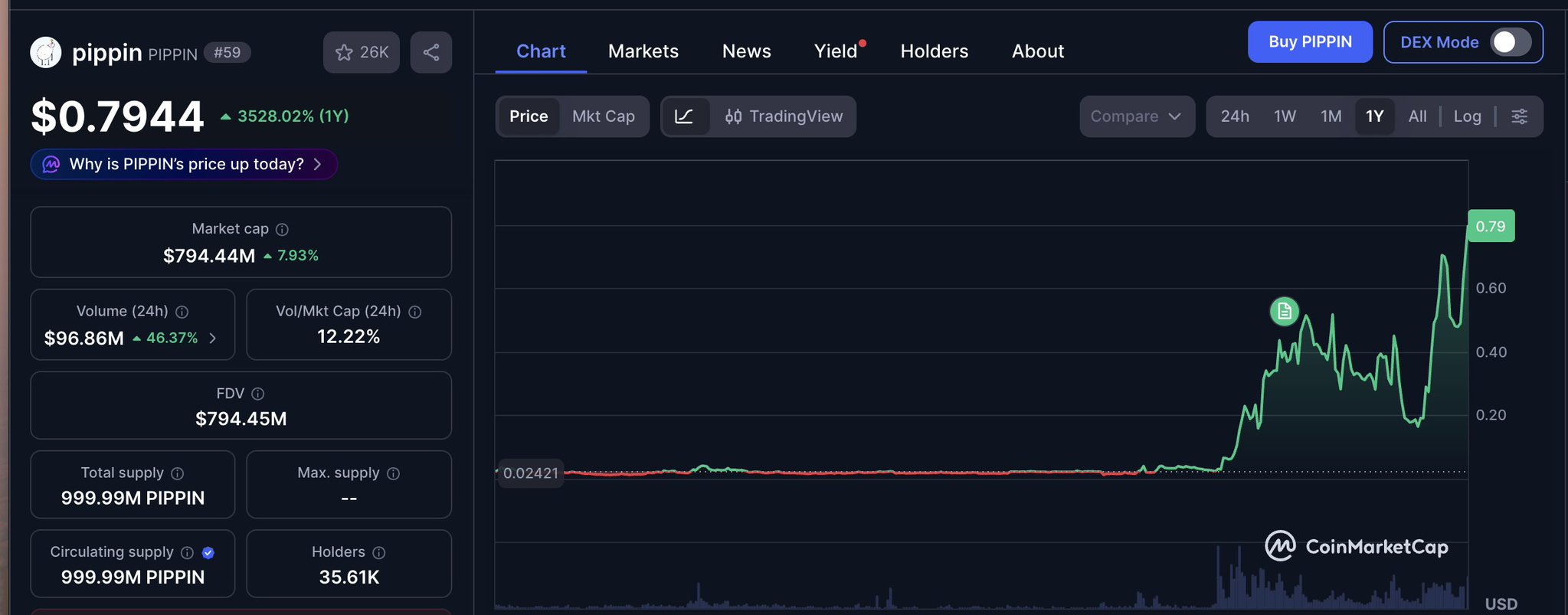Screen dimensions: 1568x615
Task: Expand Volume (24h) details chevron
Action: [213, 338]
